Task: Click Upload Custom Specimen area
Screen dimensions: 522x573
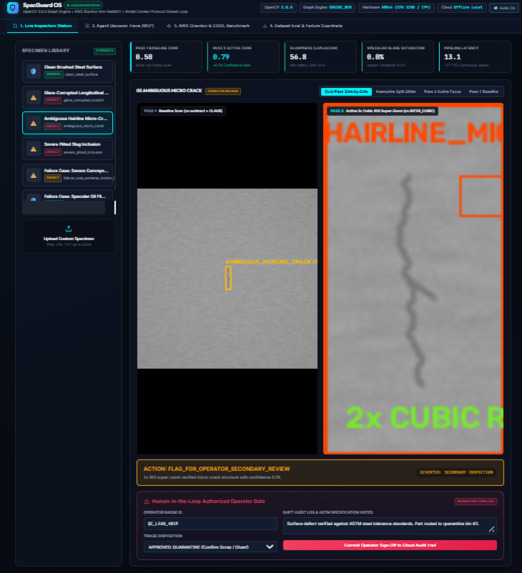Action: (x=69, y=236)
